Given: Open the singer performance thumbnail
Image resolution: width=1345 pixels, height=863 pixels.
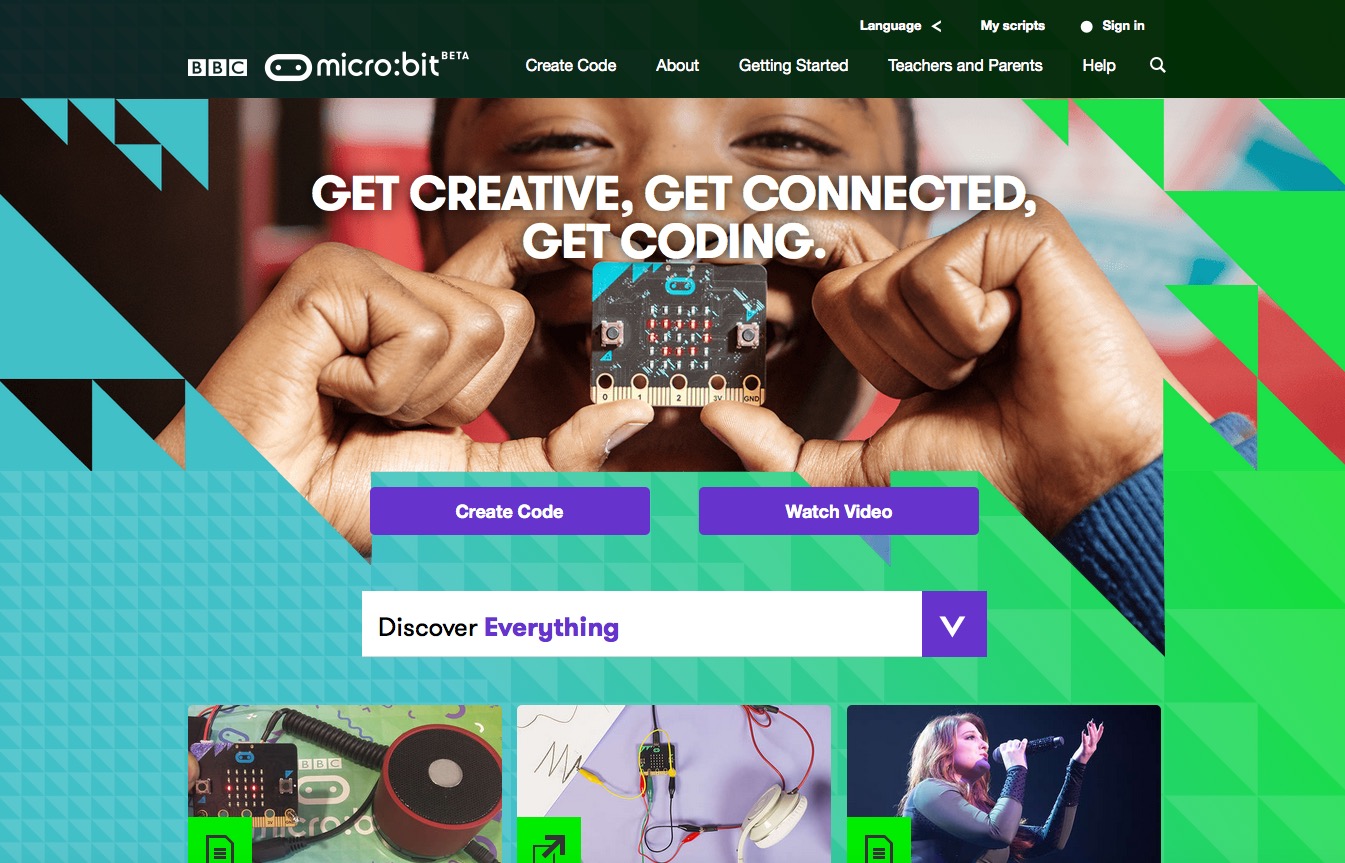Looking at the screenshot, I should point(1004,784).
